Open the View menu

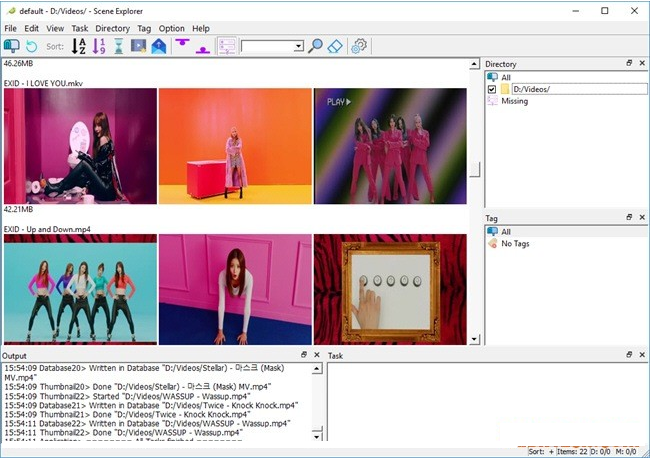pos(55,28)
